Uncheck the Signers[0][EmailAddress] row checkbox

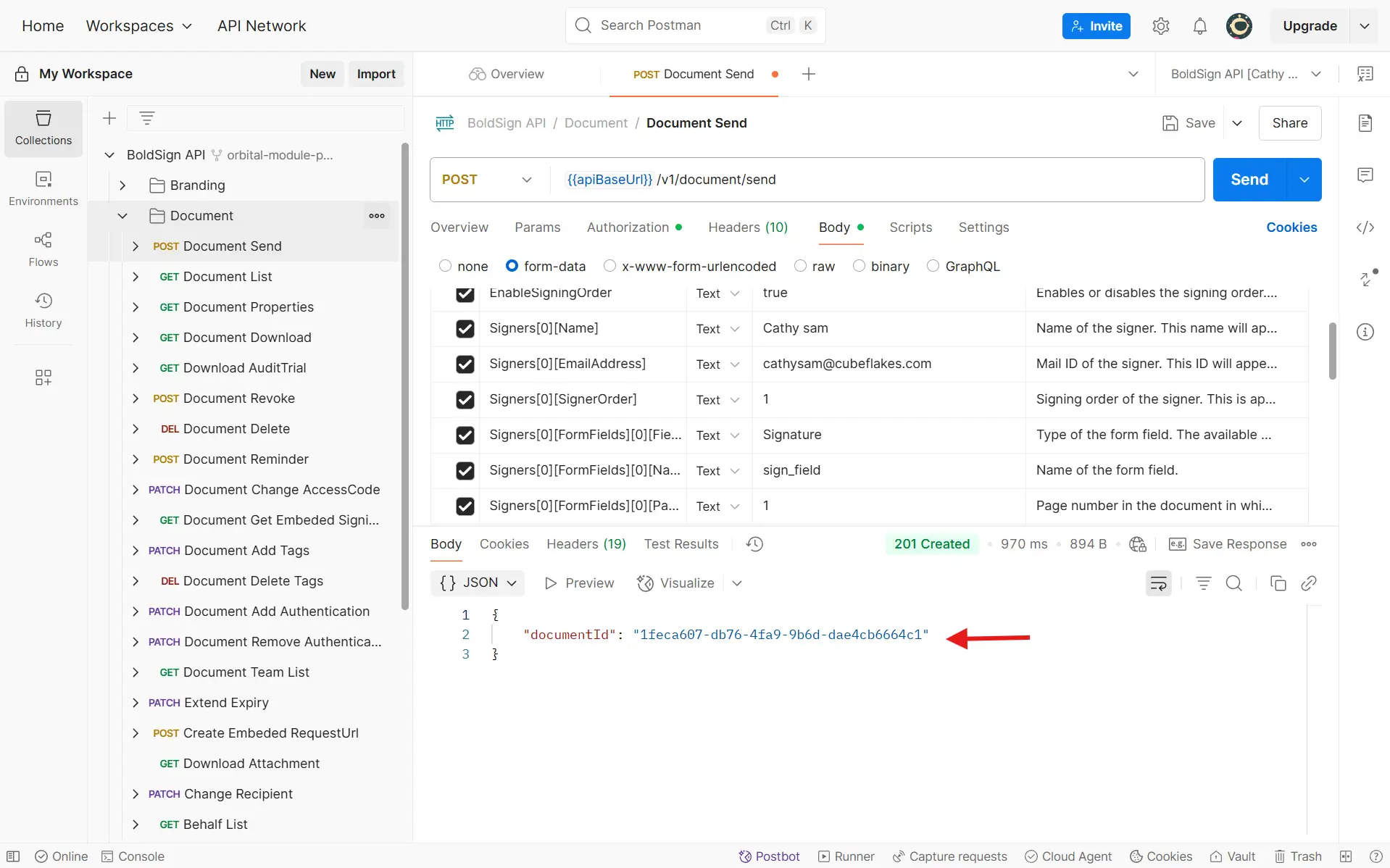[465, 364]
